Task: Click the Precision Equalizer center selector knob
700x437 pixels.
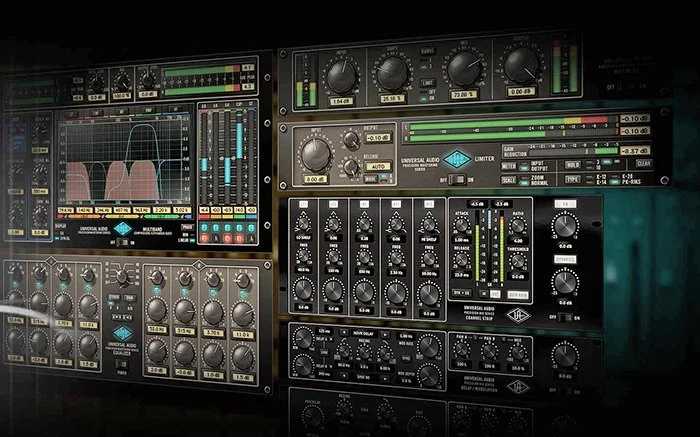Action: pyautogui.click(x=121, y=277)
